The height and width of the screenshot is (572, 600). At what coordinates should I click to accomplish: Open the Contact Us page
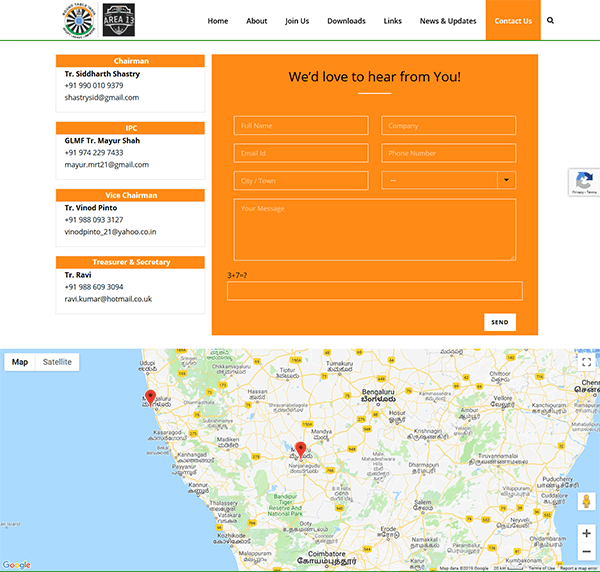pyautogui.click(x=513, y=20)
